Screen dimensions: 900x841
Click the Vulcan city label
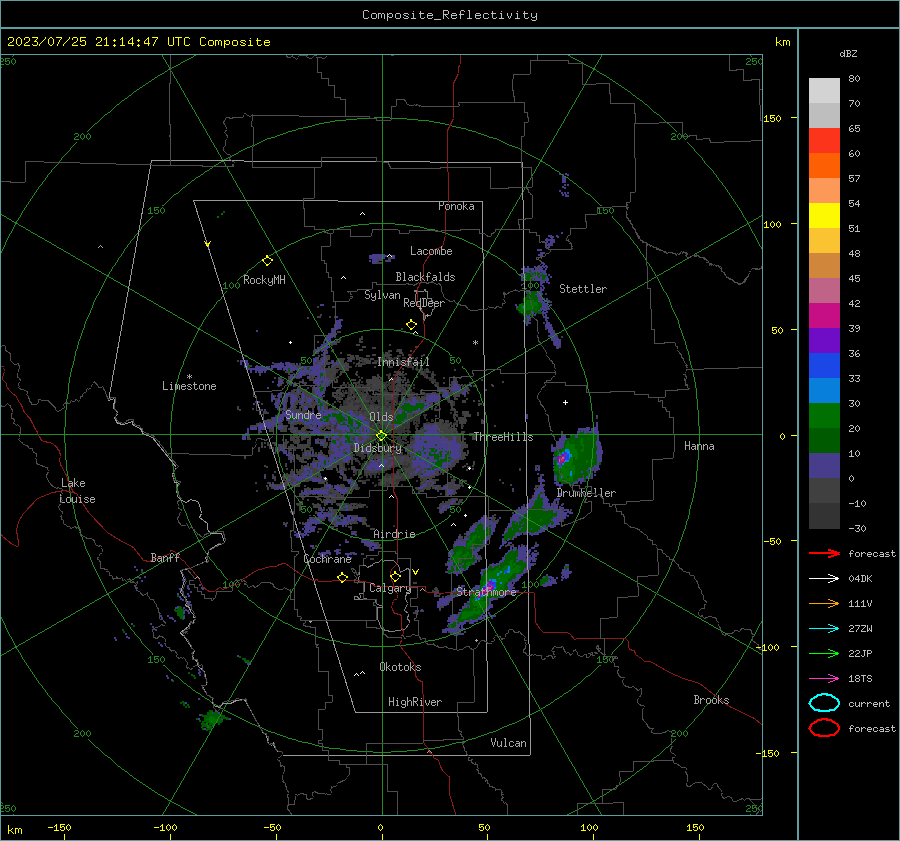508,743
